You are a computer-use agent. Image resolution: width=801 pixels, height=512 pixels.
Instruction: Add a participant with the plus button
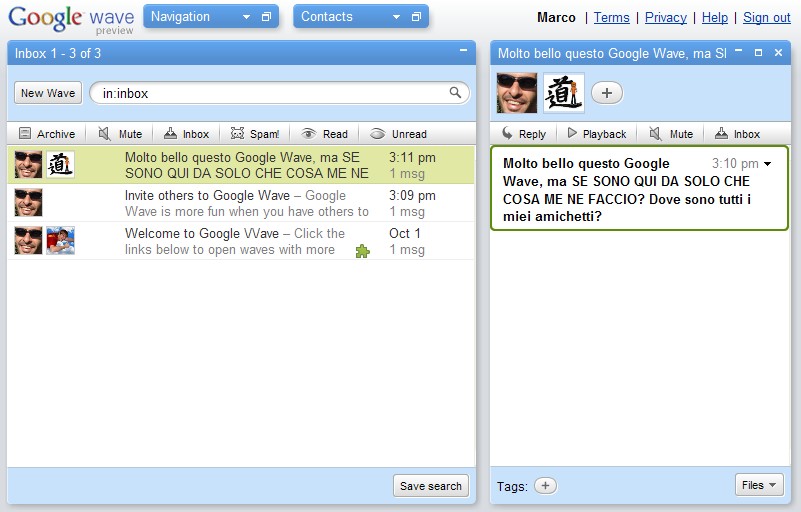[607, 93]
